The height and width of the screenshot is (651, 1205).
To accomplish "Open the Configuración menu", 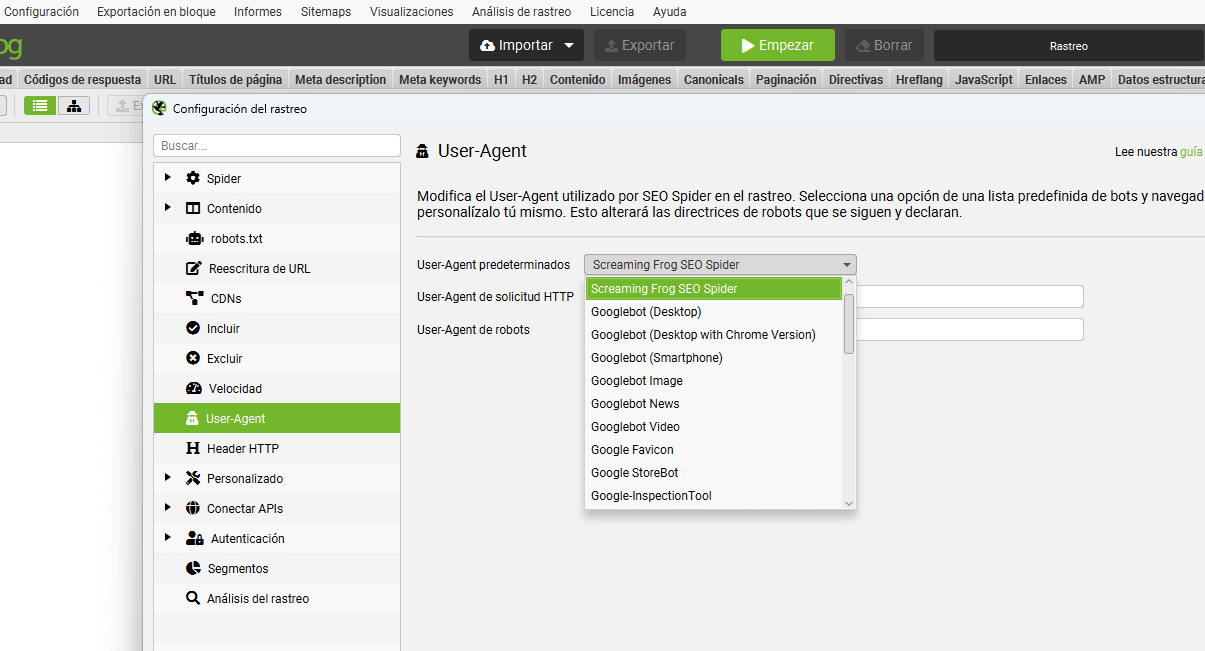I will pyautogui.click(x=41, y=12).
